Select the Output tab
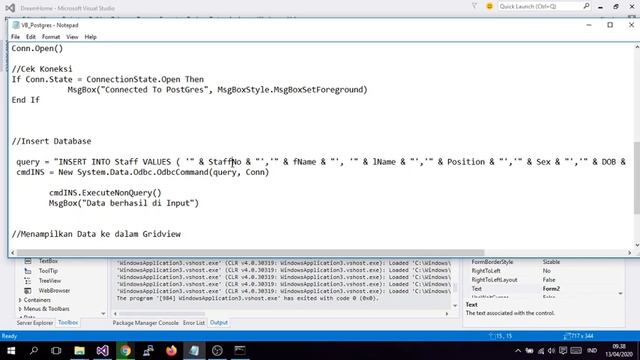The height and width of the screenshot is (360, 640). 219,322
